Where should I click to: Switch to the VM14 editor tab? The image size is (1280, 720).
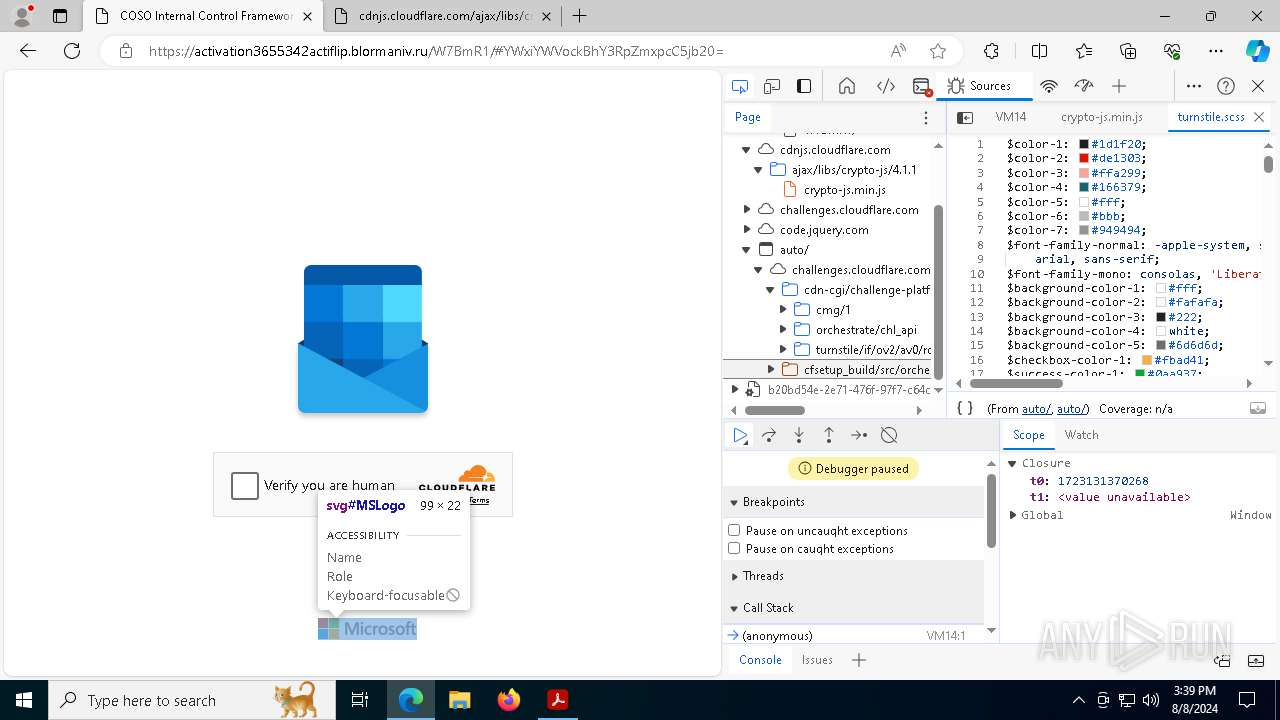(x=1011, y=117)
